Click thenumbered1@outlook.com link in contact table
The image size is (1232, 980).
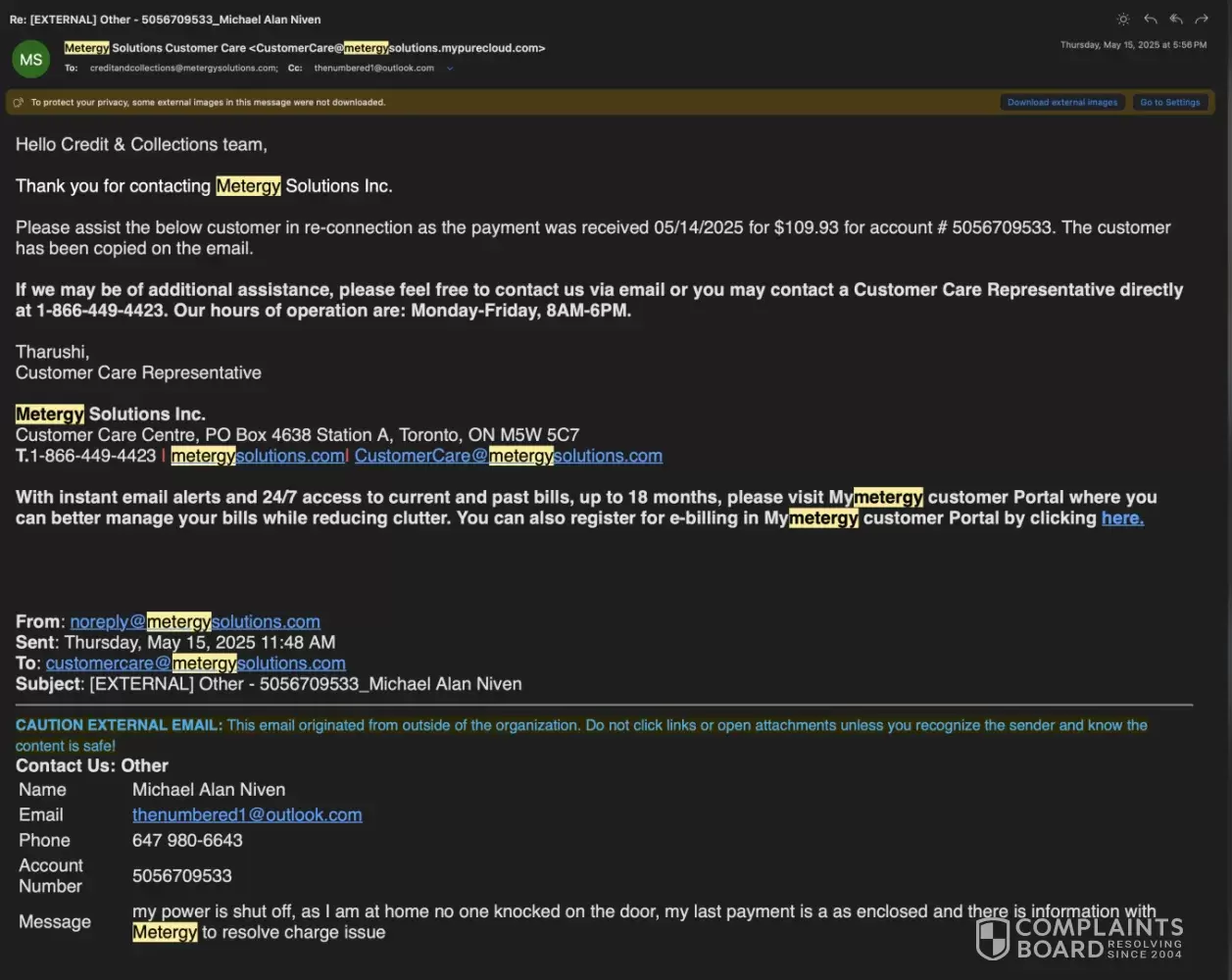pyautogui.click(x=247, y=814)
